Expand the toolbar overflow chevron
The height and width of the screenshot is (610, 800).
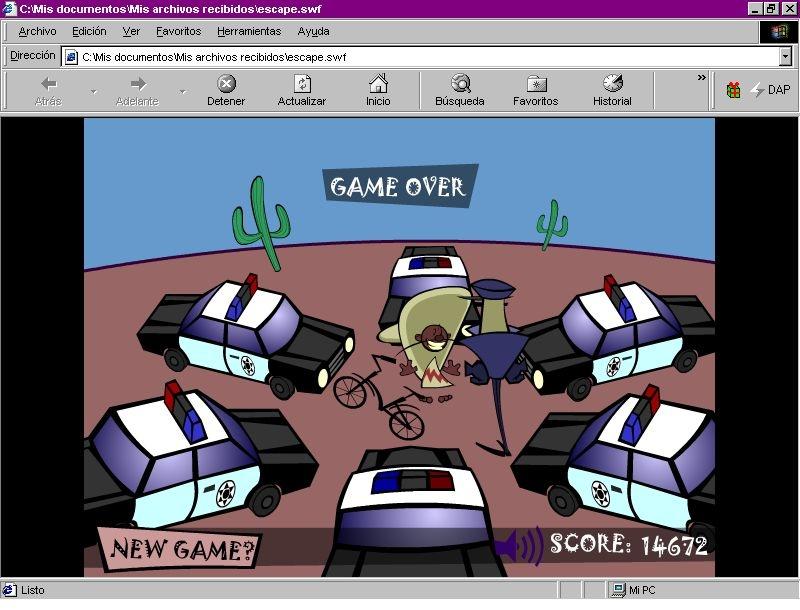(x=702, y=78)
